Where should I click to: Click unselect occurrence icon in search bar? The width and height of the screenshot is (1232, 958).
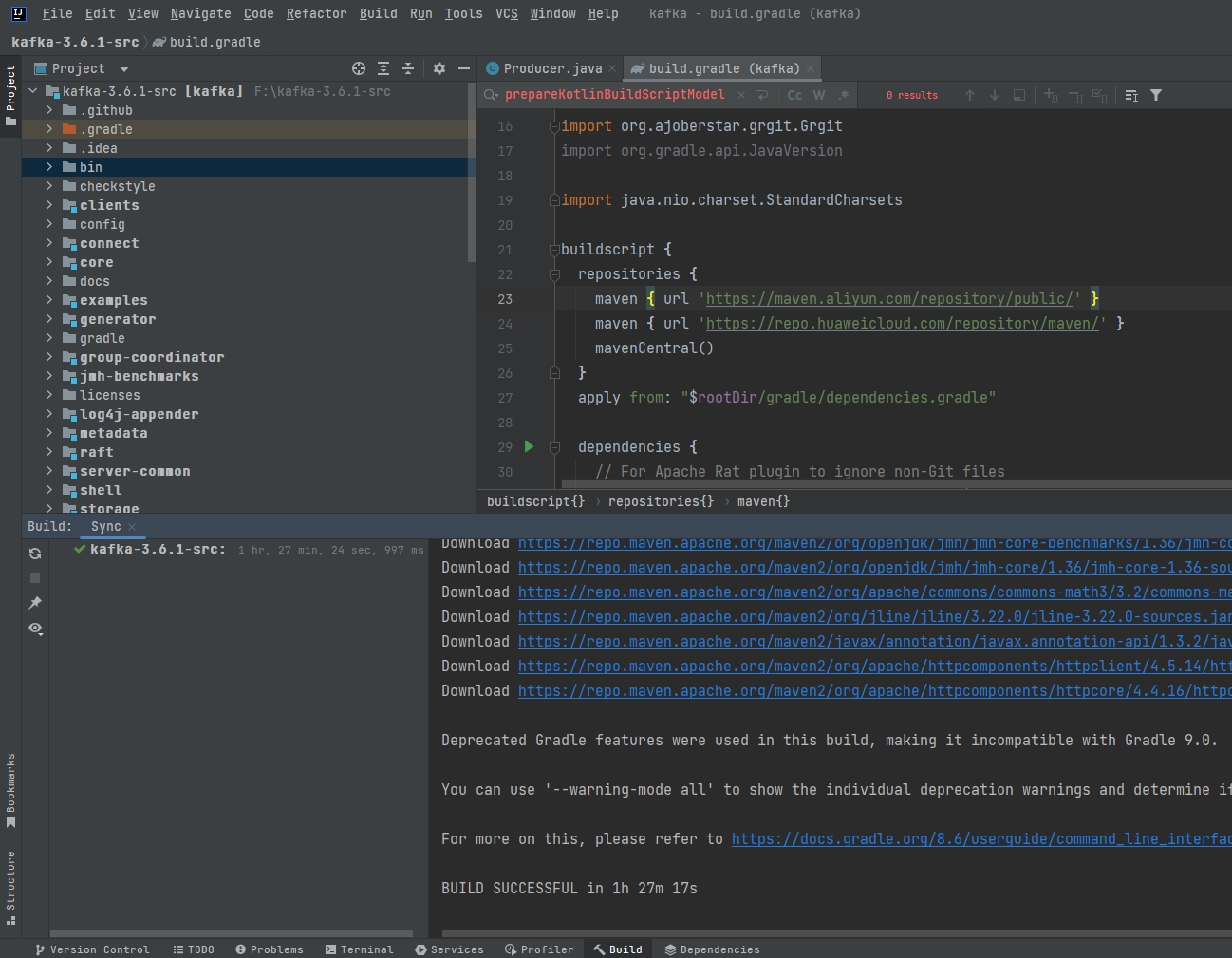pyautogui.click(x=1075, y=95)
